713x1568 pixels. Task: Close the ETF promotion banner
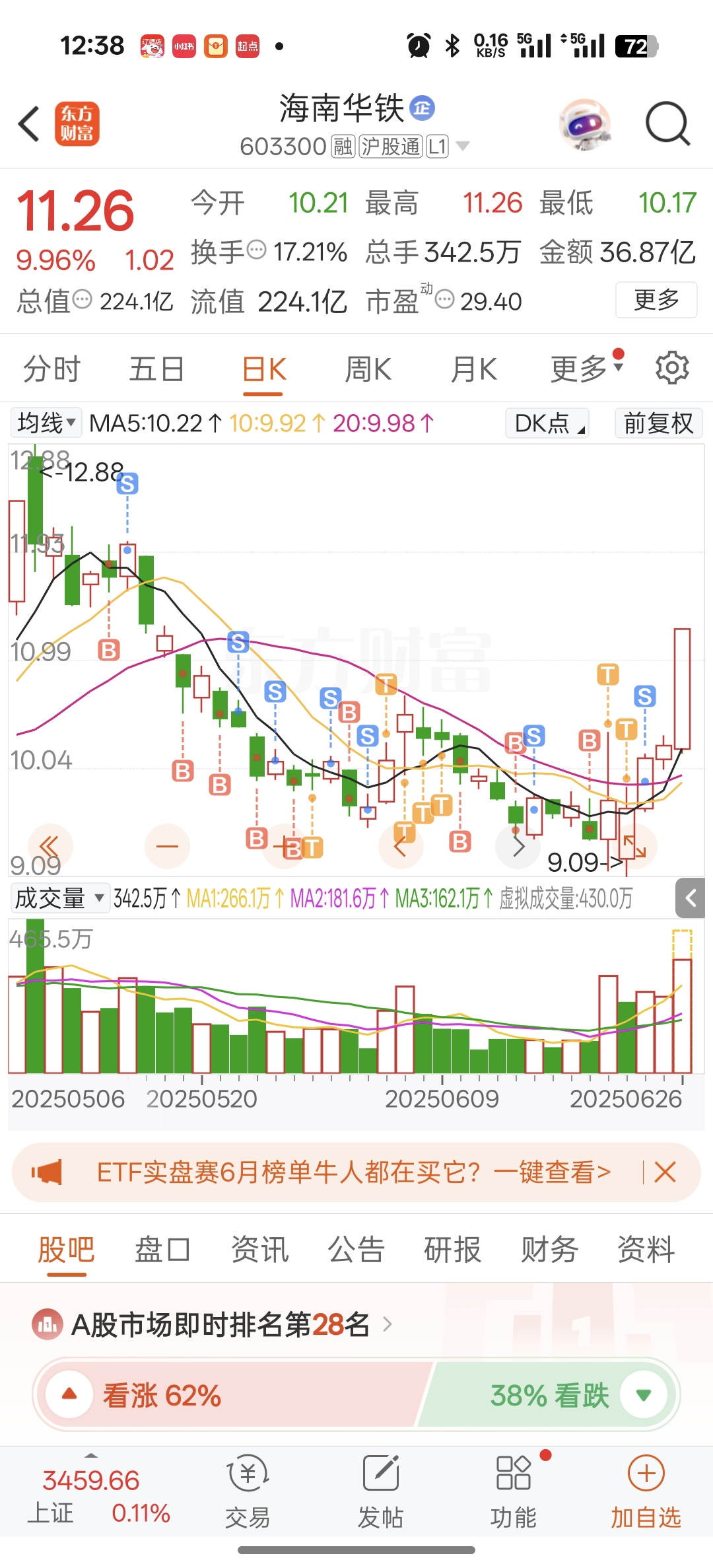pyautogui.click(x=665, y=1172)
